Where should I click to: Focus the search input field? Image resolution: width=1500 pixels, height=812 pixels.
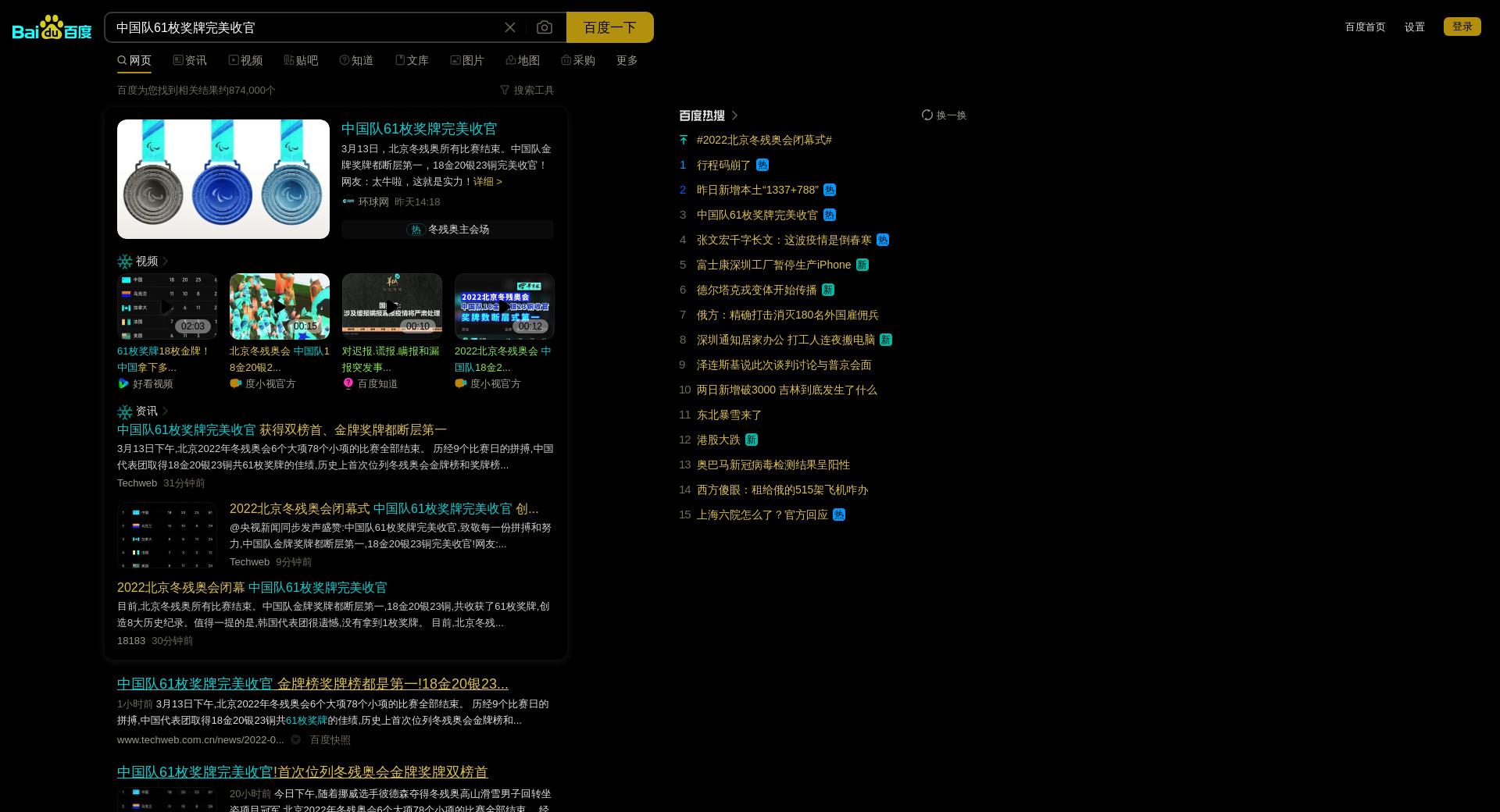click(x=305, y=27)
